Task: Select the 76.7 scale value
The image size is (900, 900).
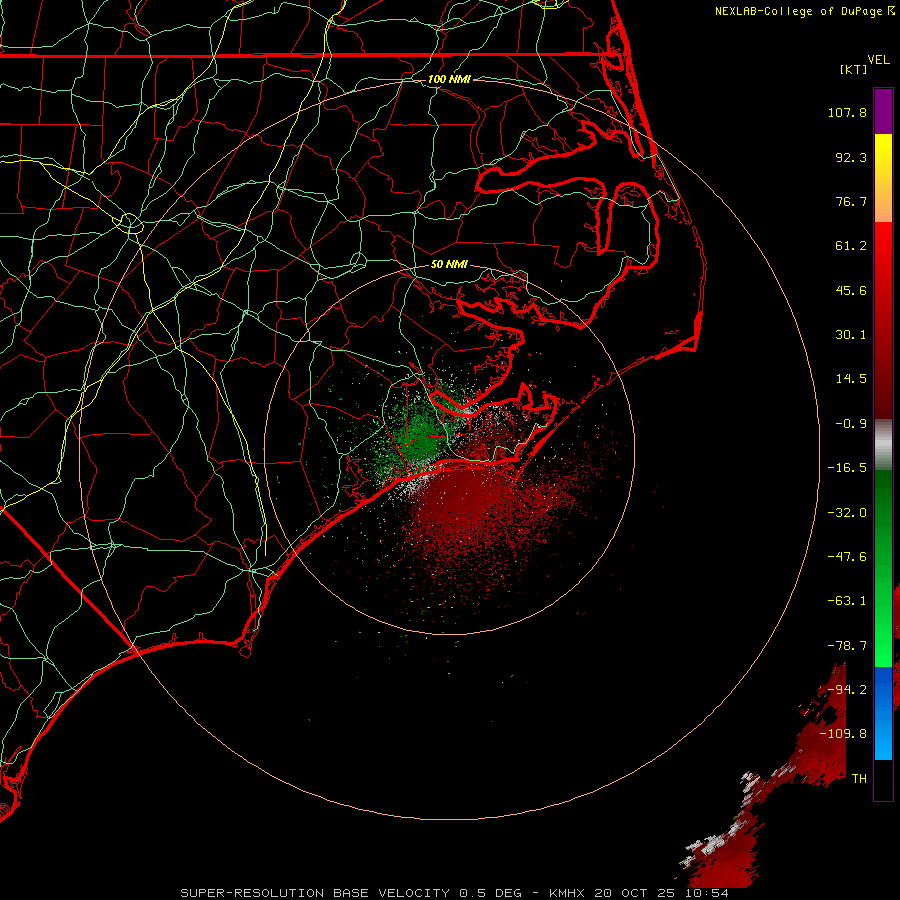Action: tap(851, 201)
